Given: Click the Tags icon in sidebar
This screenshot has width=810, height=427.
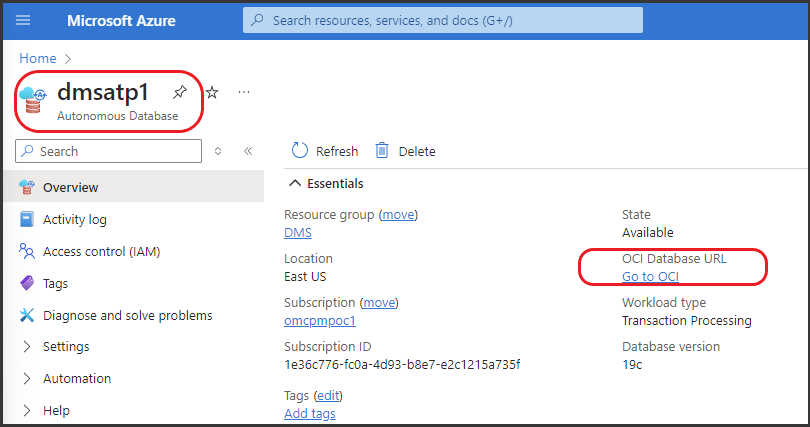Looking at the screenshot, I should 27,283.
